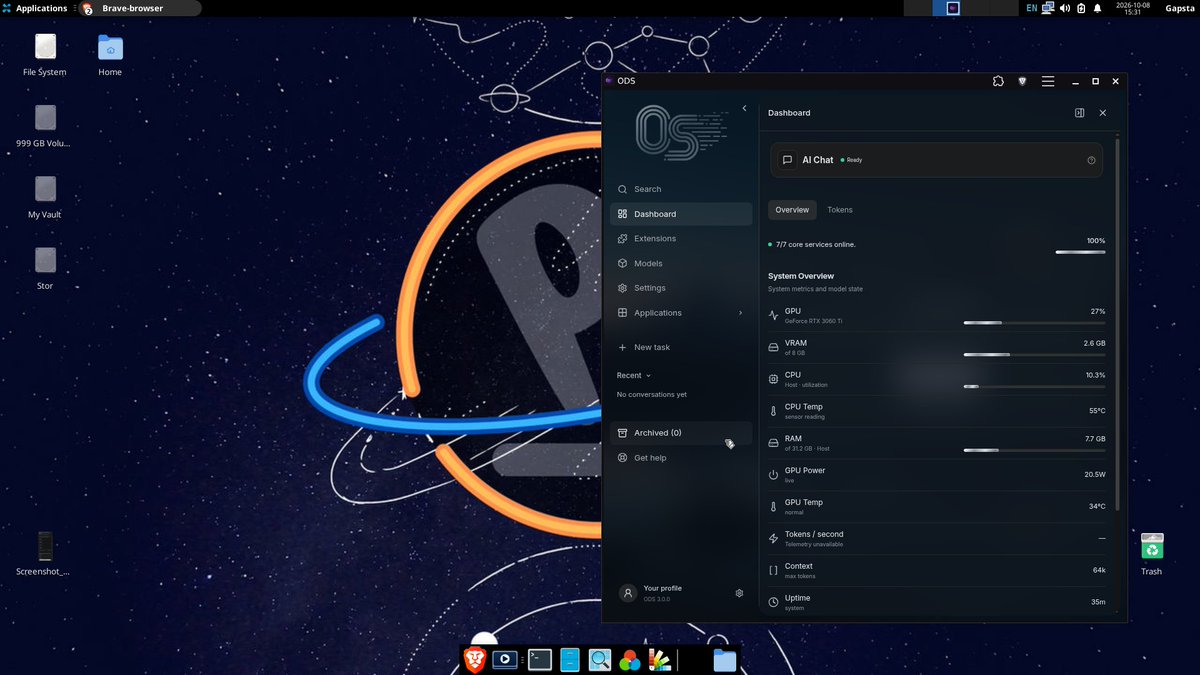The width and height of the screenshot is (1200, 675).
Task: Close the Dashboard panel
Action: pos(1103,113)
